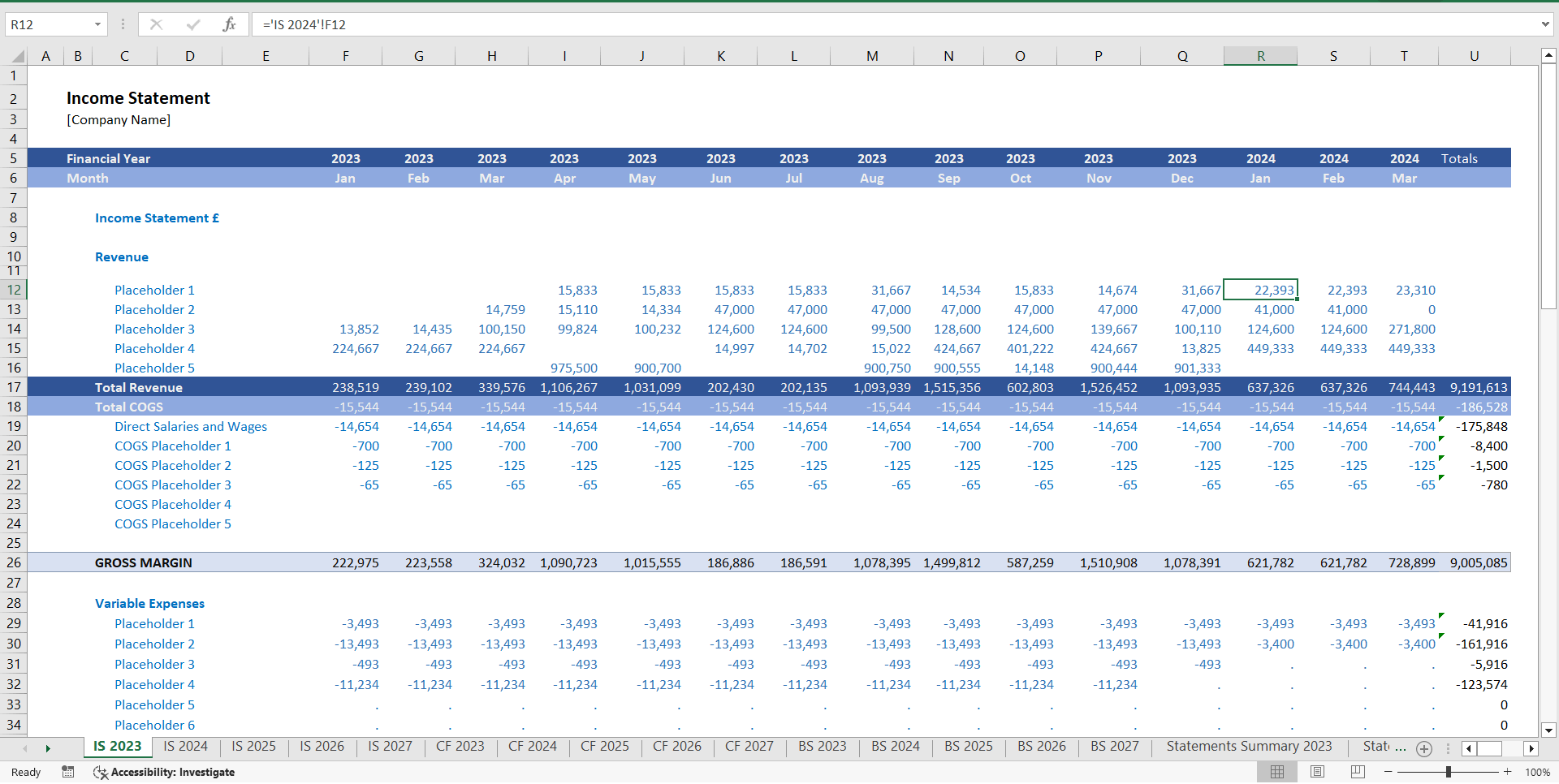Expand the formula bar with chevron
Image resolution: width=1559 pixels, height=784 pixels.
tap(1545, 24)
